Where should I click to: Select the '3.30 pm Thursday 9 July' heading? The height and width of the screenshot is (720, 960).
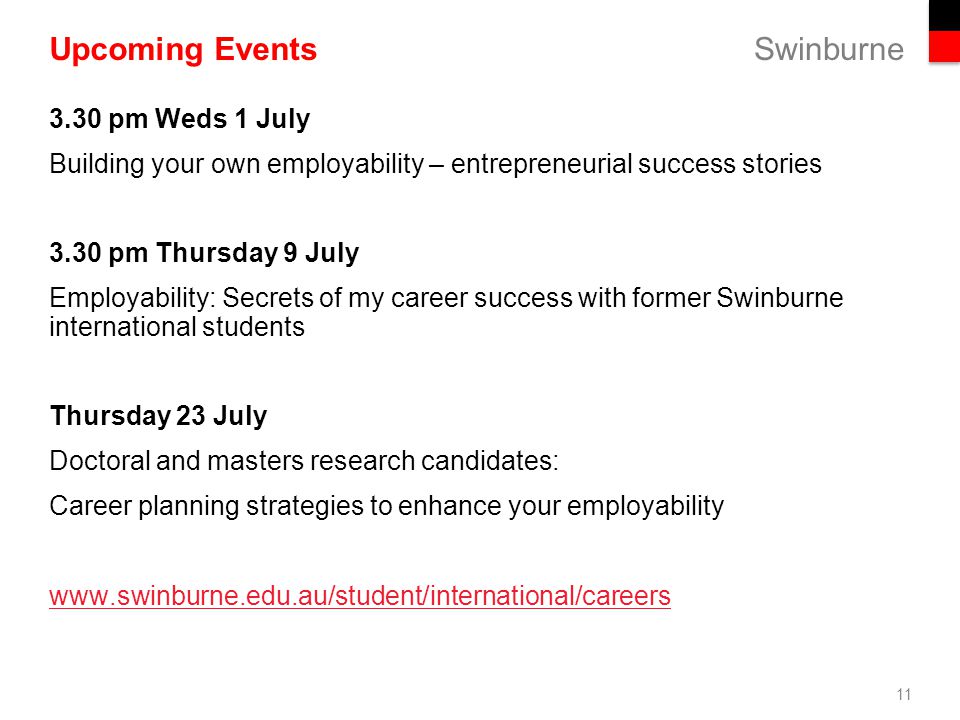(x=204, y=253)
